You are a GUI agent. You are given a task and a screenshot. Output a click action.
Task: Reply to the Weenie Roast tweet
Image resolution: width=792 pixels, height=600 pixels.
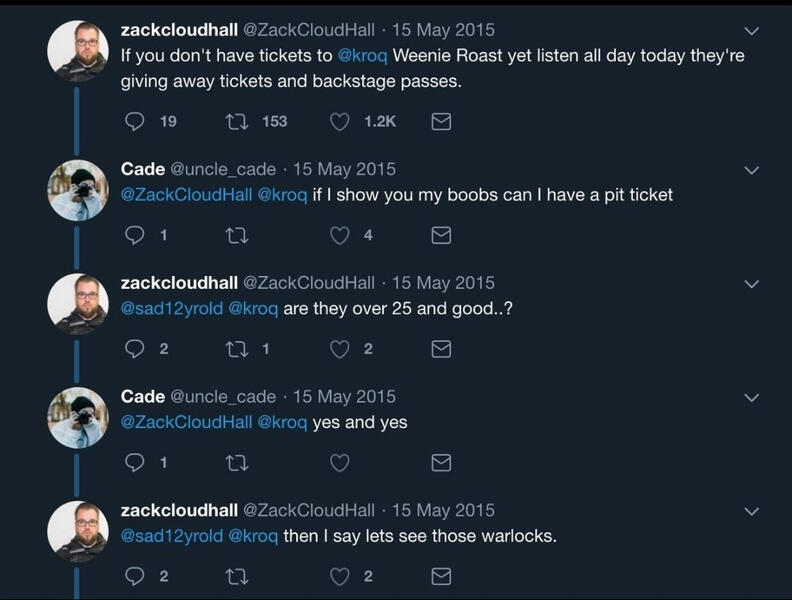[x=136, y=121]
